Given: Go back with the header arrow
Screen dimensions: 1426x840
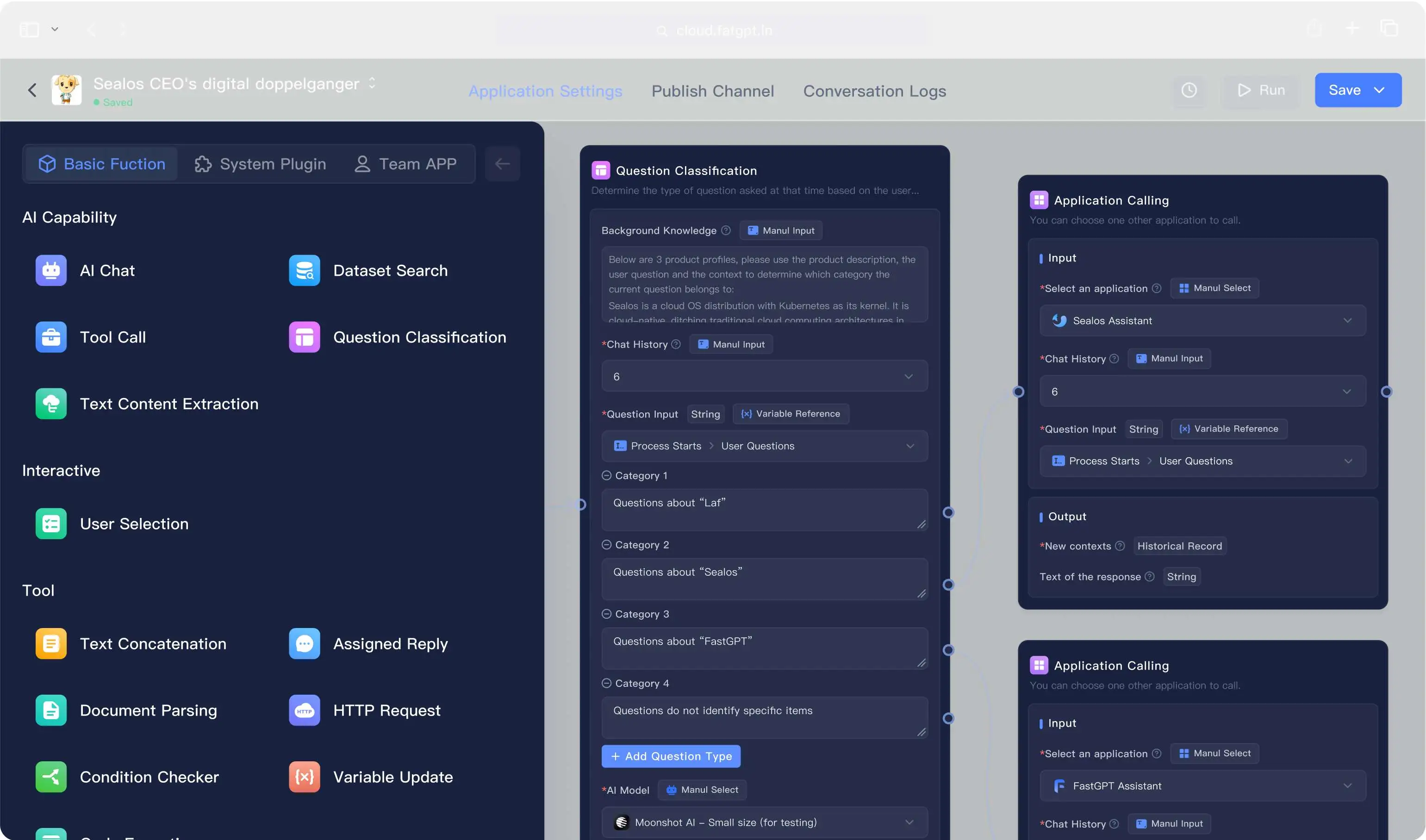Looking at the screenshot, I should (x=32, y=90).
